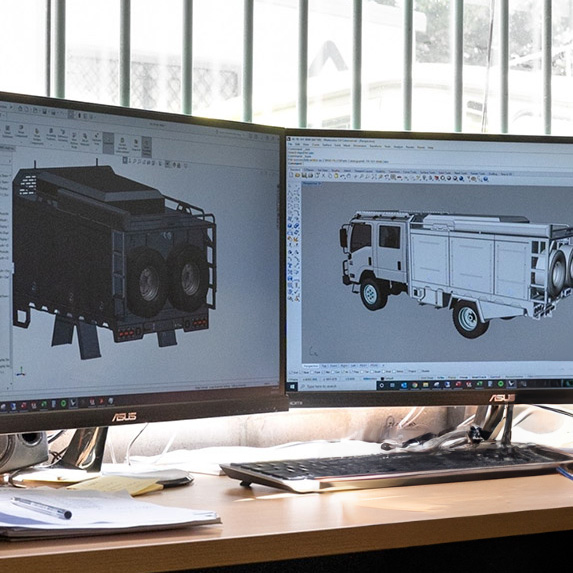The width and height of the screenshot is (573, 573).
Task: Toggle Ortho in Rhino status bar
Action: click(441, 378)
